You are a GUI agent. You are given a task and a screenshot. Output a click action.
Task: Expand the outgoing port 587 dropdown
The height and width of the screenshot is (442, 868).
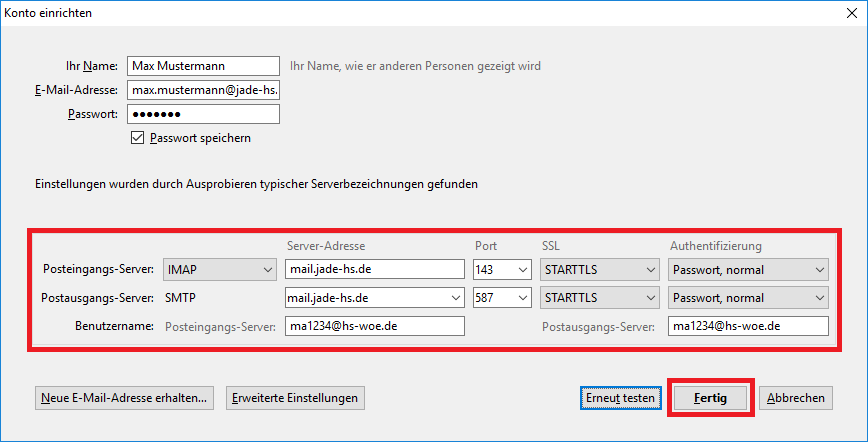(502, 298)
